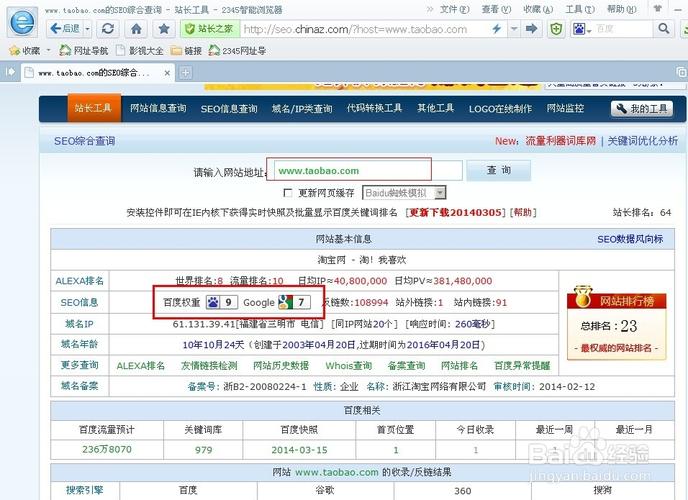Open the 关键词优化分析 link
Image resolution: width=688 pixels, height=500 pixels.
[642, 141]
